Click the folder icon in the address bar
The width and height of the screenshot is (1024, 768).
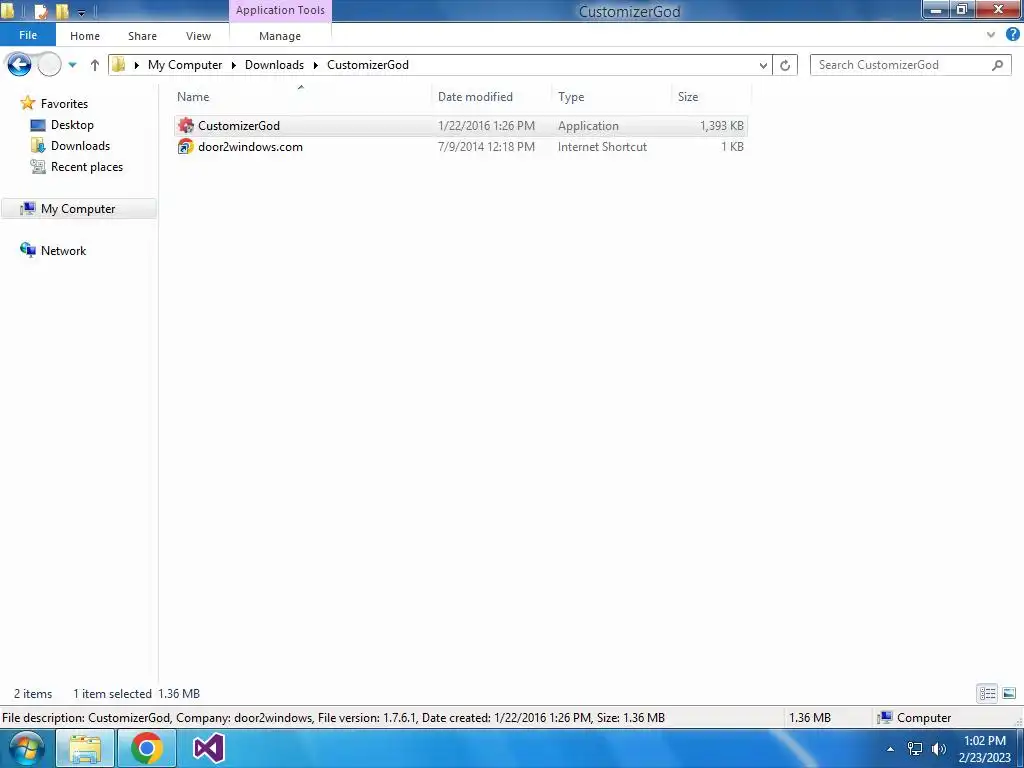[119, 65]
